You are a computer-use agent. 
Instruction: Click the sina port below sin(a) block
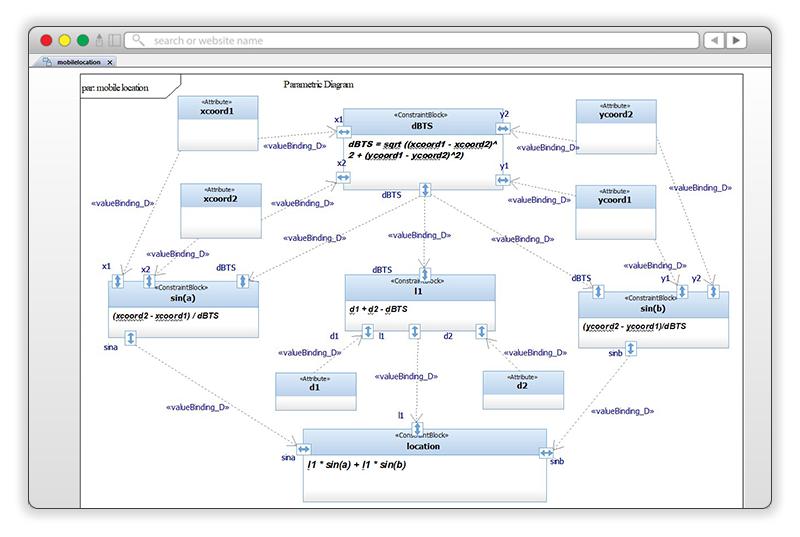(130, 340)
